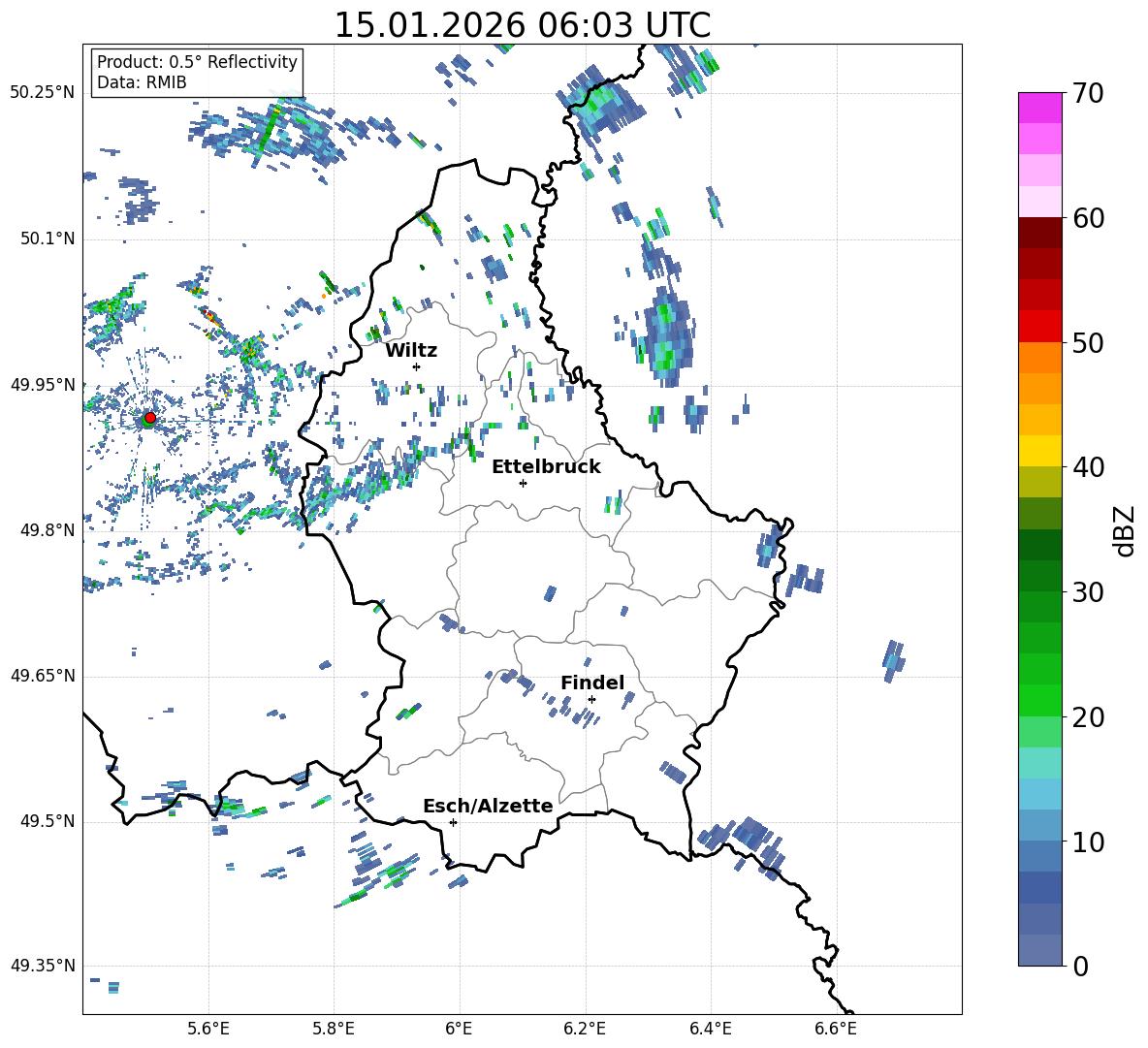Pick the magenta swatch at top of colorbar
The width and height of the screenshot is (1148, 1048).
click(x=1040, y=108)
